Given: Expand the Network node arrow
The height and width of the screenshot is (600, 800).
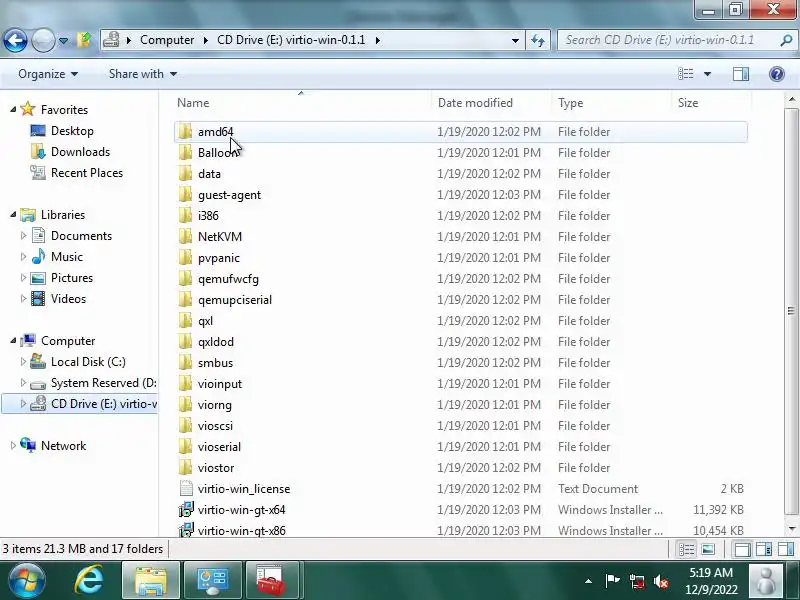Looking at the screenshot, I should click(x=13, y=446).
